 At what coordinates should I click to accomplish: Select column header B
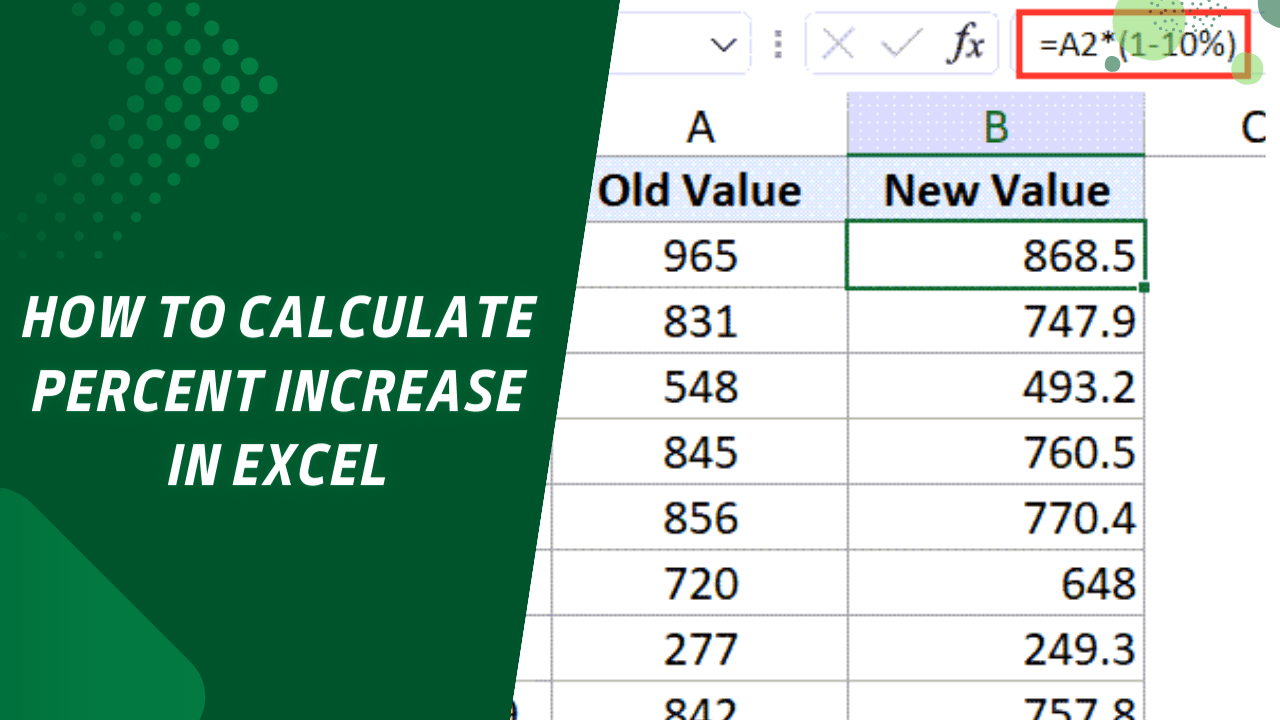996,127
